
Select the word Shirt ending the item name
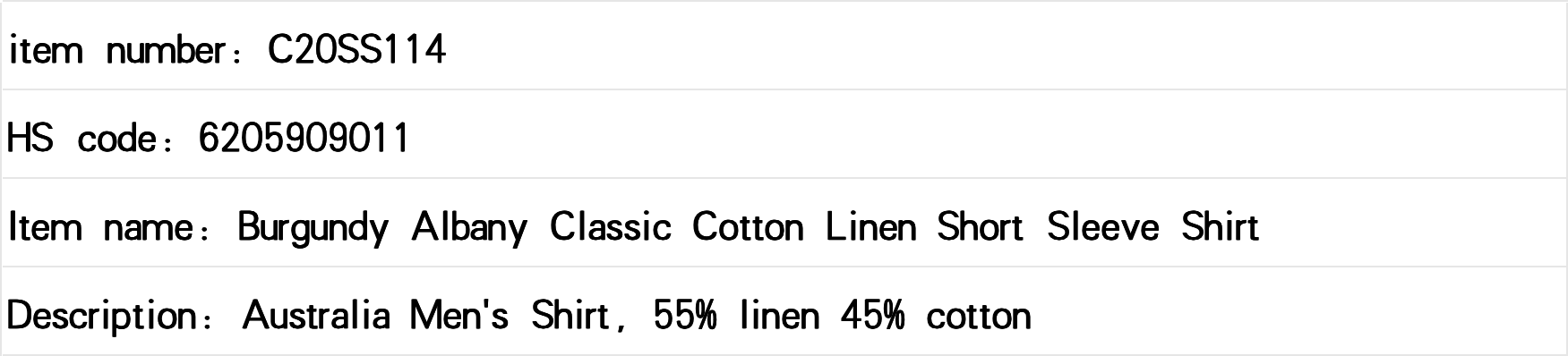click(x=1220, y=227)
